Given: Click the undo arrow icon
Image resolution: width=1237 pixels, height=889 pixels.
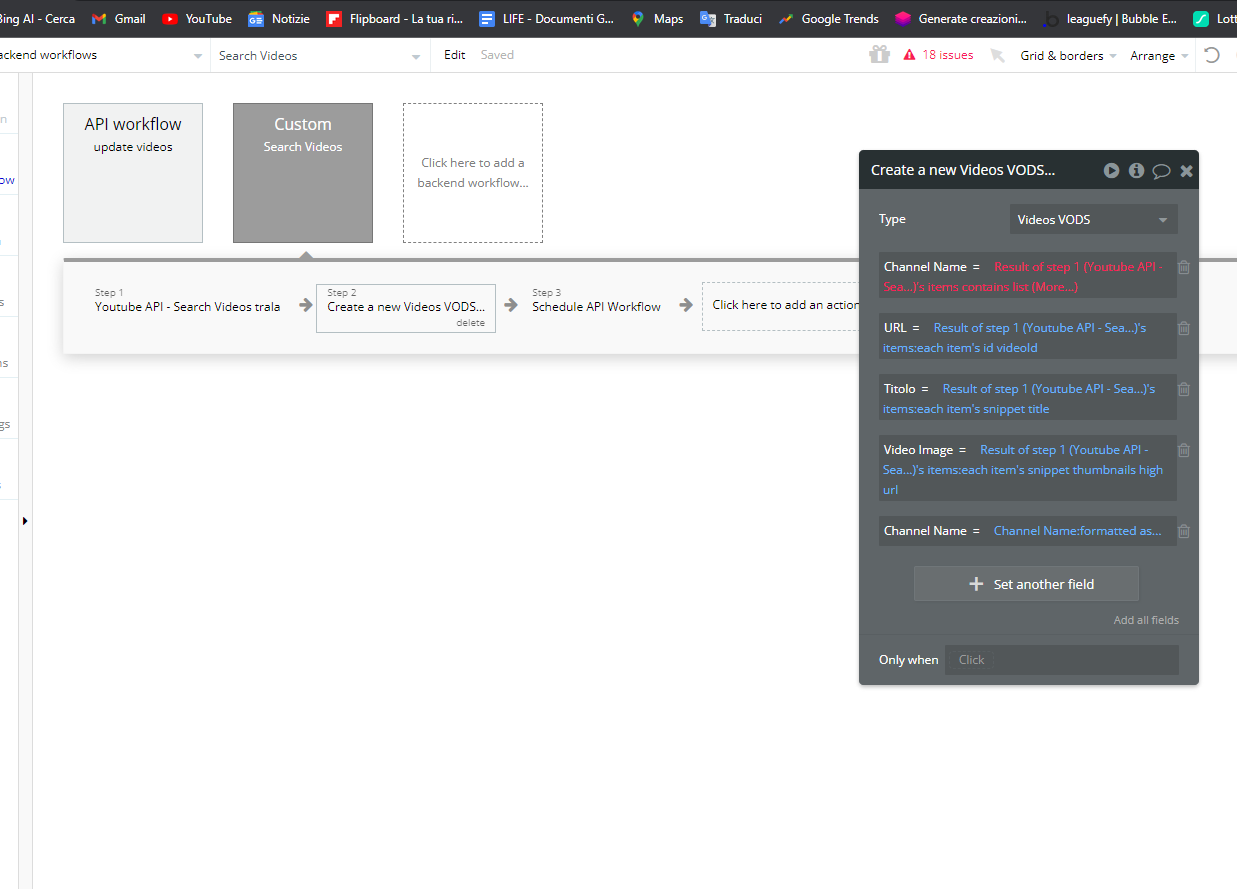Looking at the screenshot, I should [x=1212, y=55].
